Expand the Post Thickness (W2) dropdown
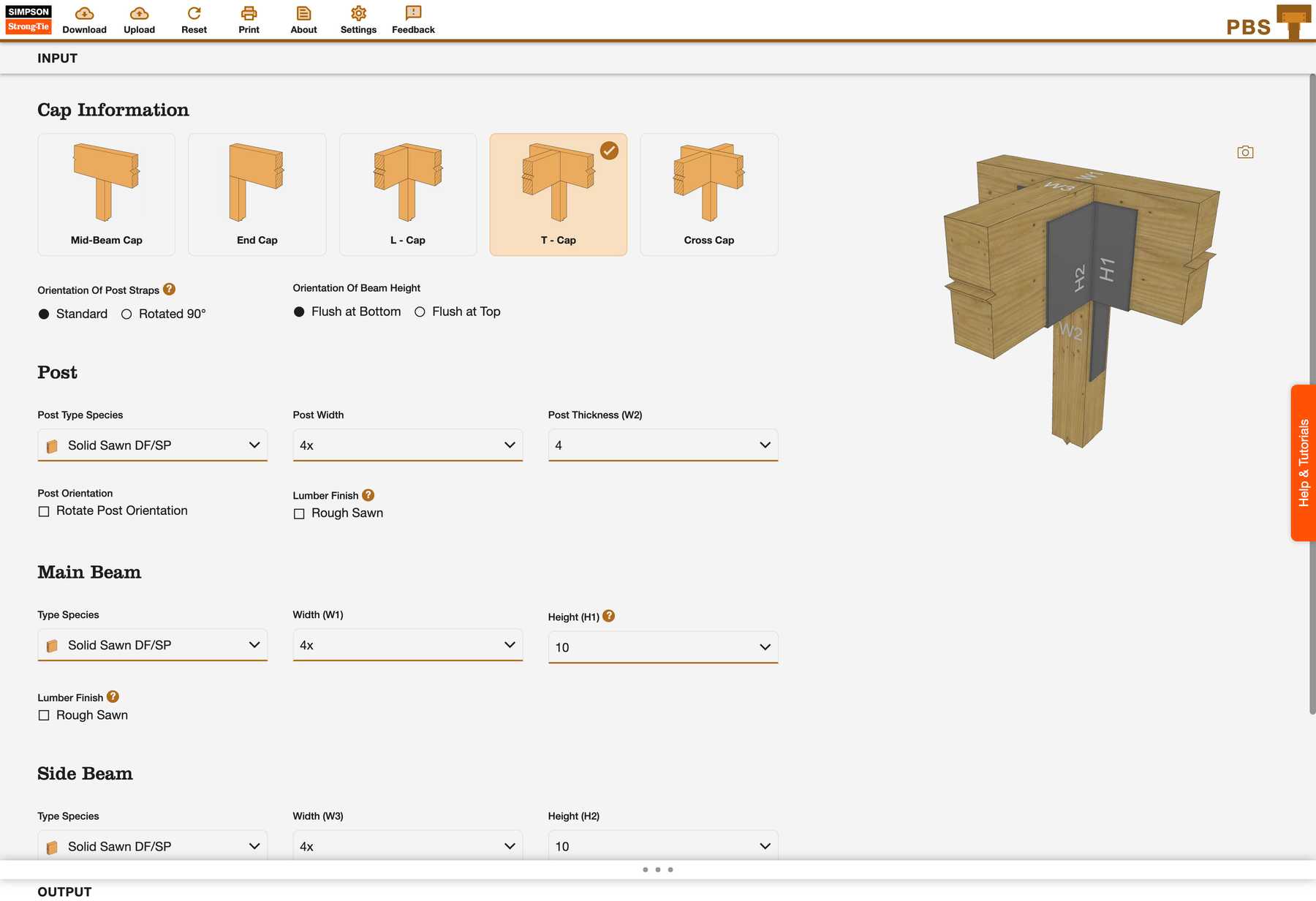Viewport: 1316px width, 901px height. tap(662, 445)
